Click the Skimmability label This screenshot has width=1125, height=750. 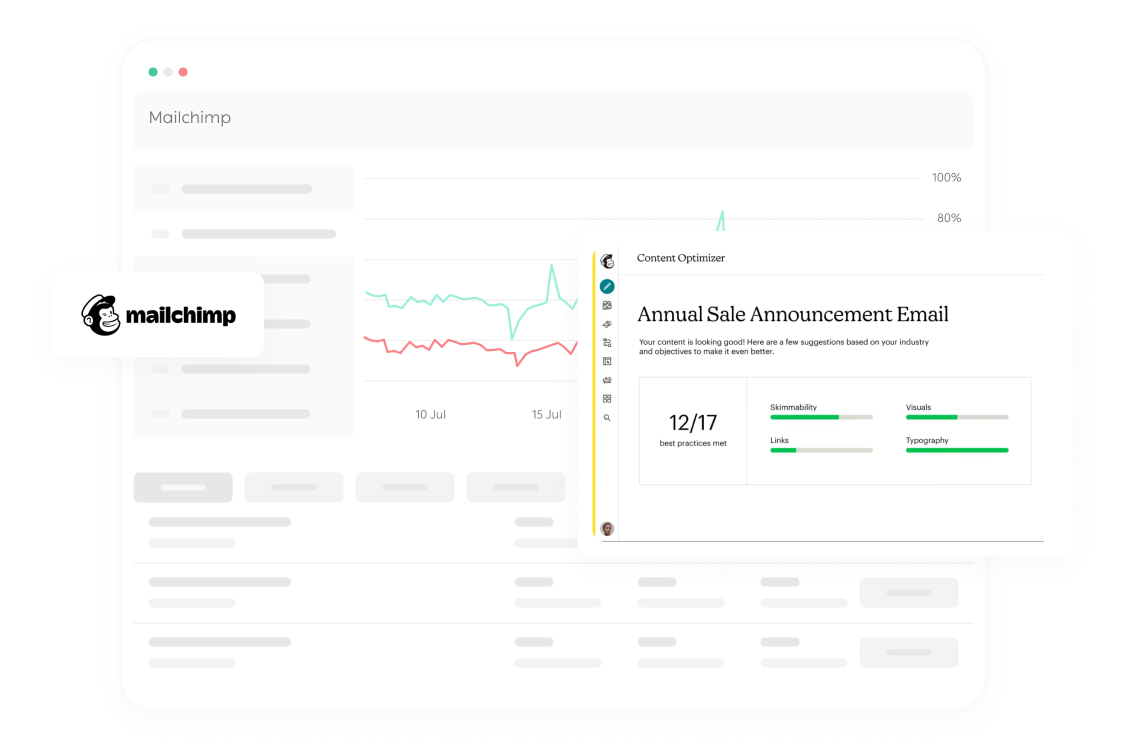[x=794, y=407]
